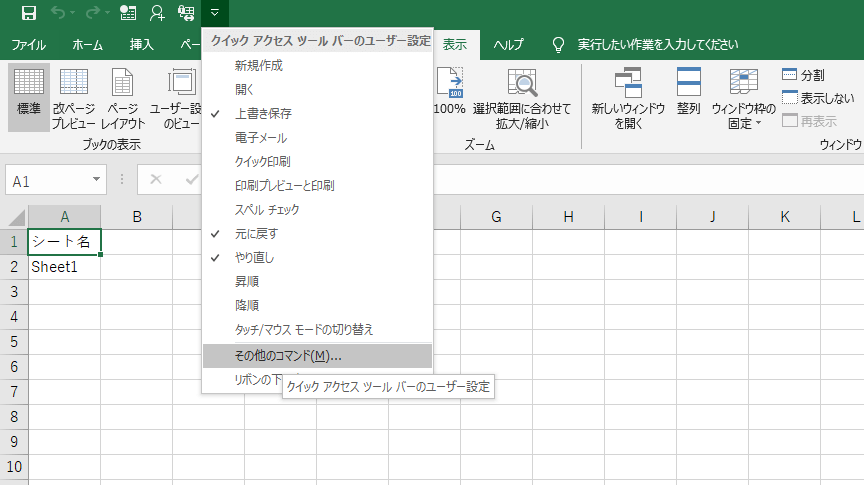This screenshot has width=864, height=485.
Task: Click the 分割 split button
Action: coord(803,75)
